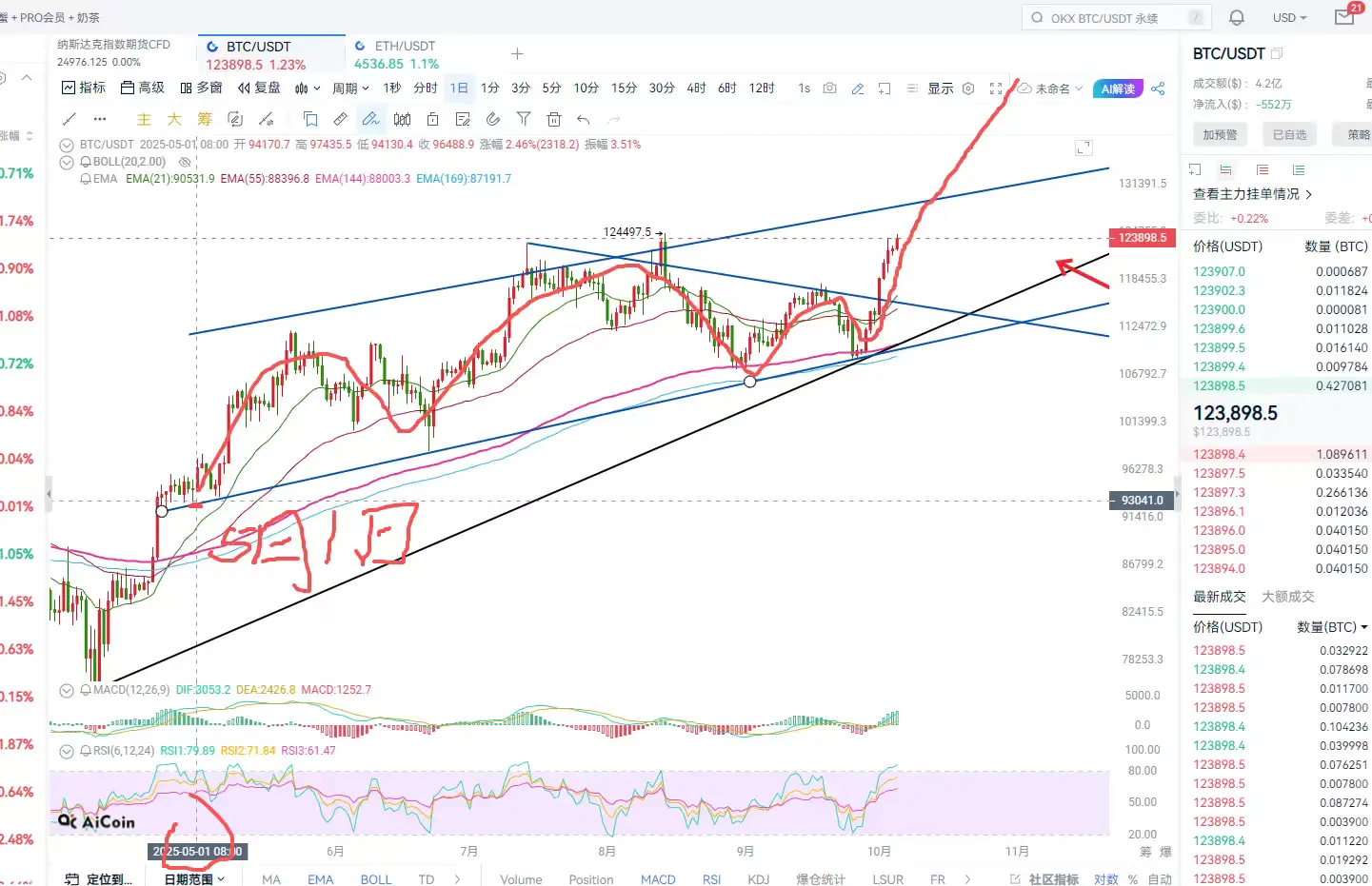Image resolution: width=1372 pixels, height=886 pixels.
Task: Collapse the BTC/USDT main chart legend
Action: pos(67,146)
